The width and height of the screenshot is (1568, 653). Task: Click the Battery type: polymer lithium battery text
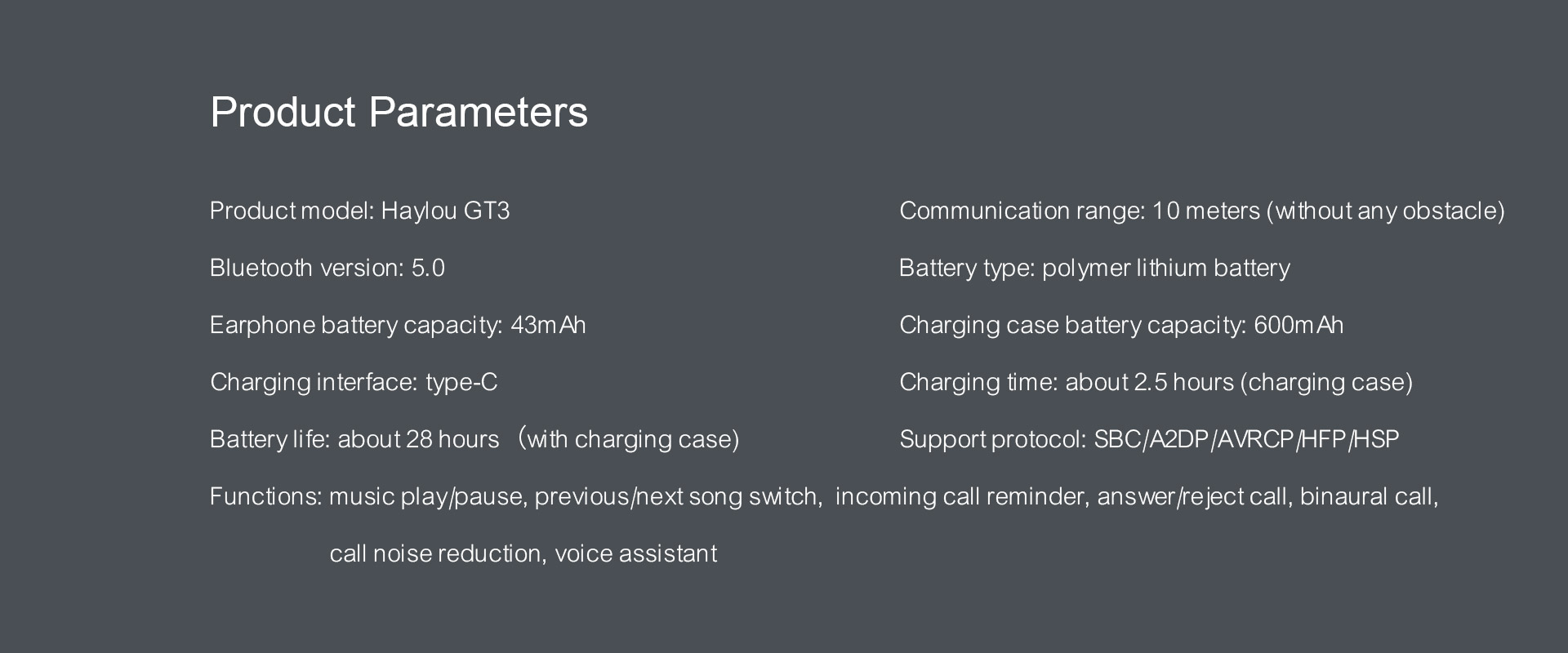coord(1094,268)
